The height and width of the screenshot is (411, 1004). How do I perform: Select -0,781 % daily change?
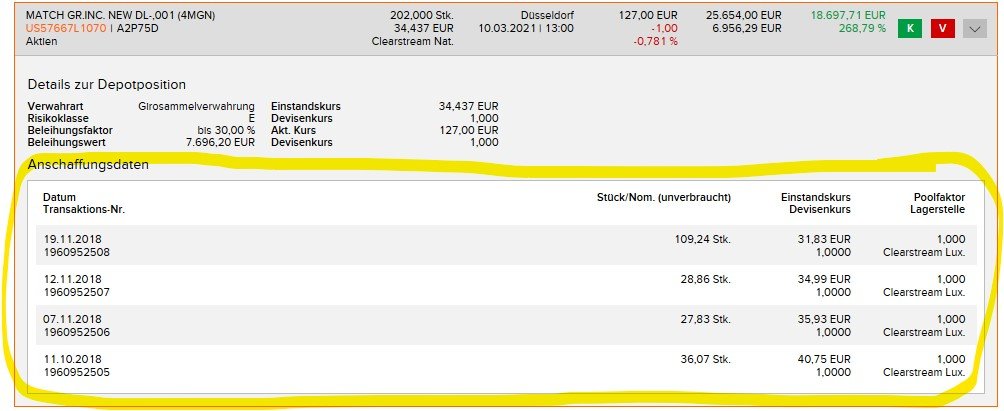coord(656,41)
